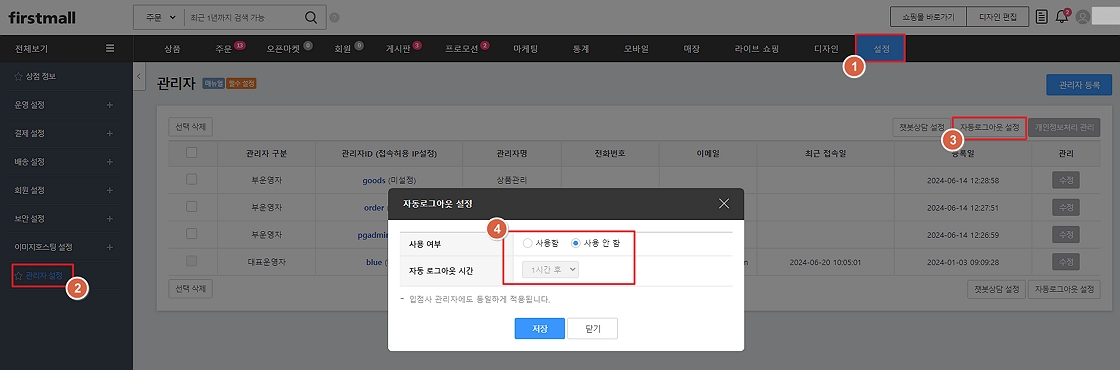This screenshot has width=1120, height=370.
Task: Open the 매장 menu
Action: (691, 49)
